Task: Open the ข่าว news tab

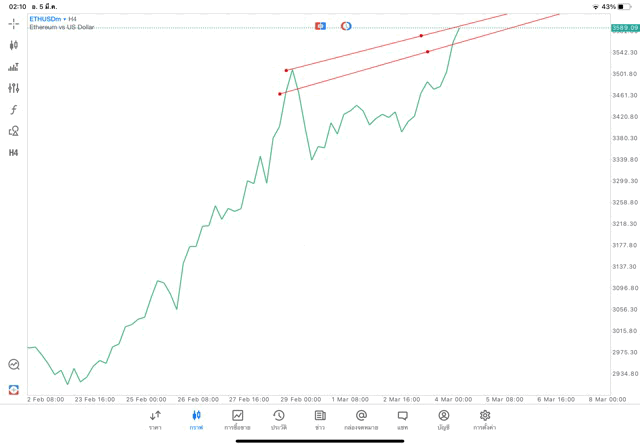Action: (320, 419)
